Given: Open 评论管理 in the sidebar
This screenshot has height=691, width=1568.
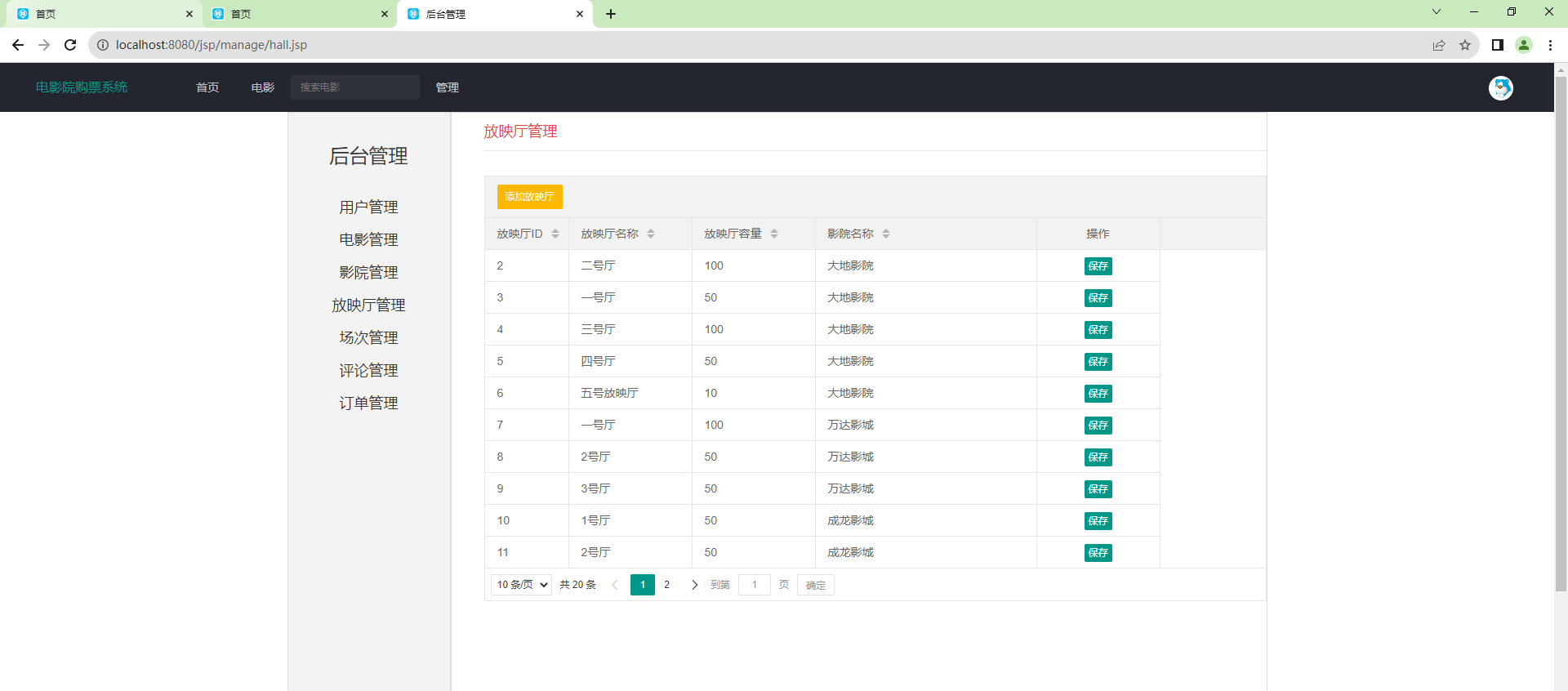Looking at the screenshot, I should point(369,371).
